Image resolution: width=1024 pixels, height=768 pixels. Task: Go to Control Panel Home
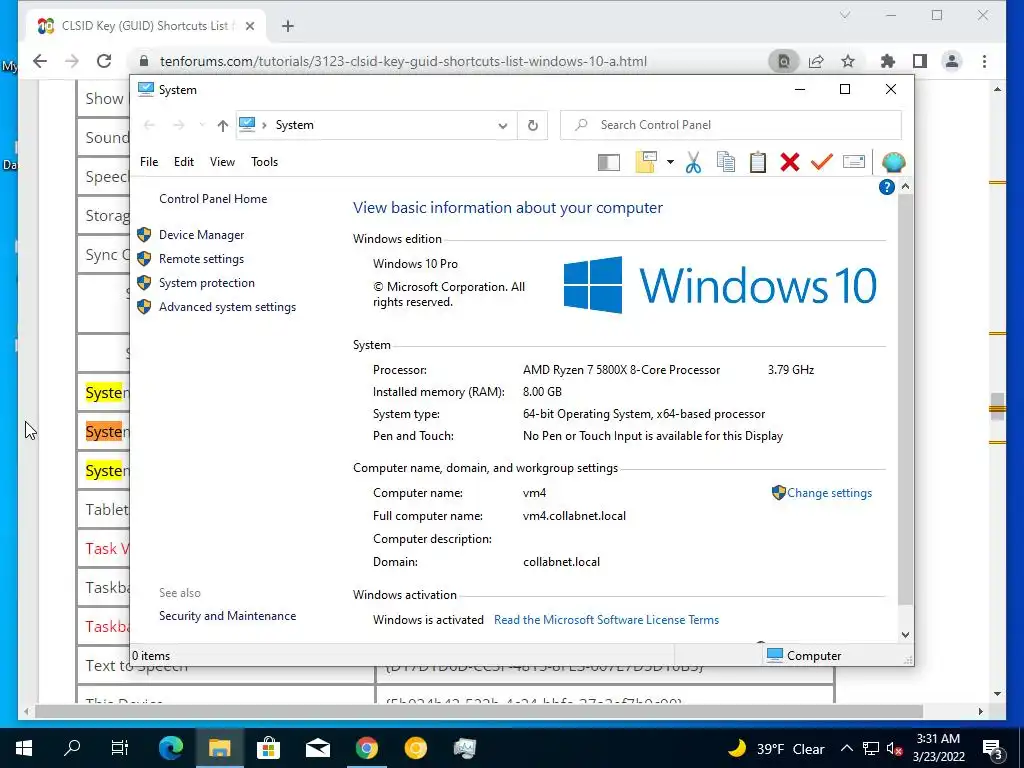click(x=213, y=199)
